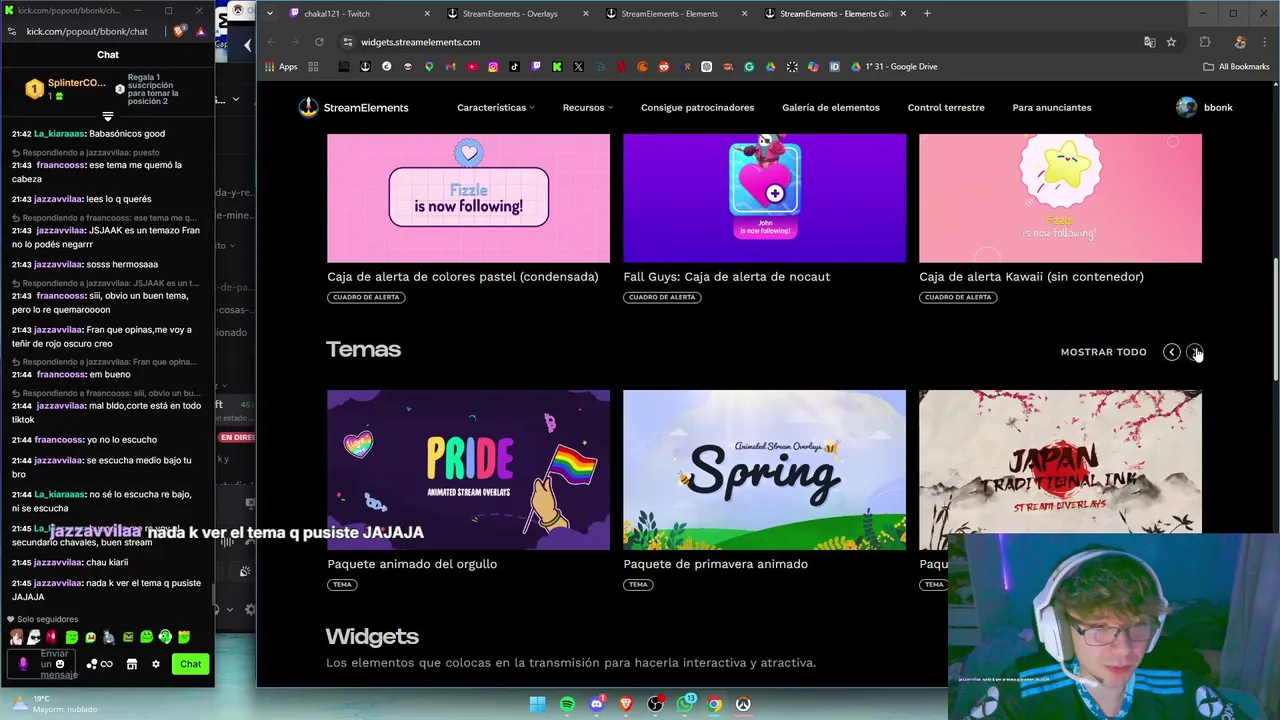Reload the StreamElements page
Screen dimensions: 1280x720
(x=319, y=42)
